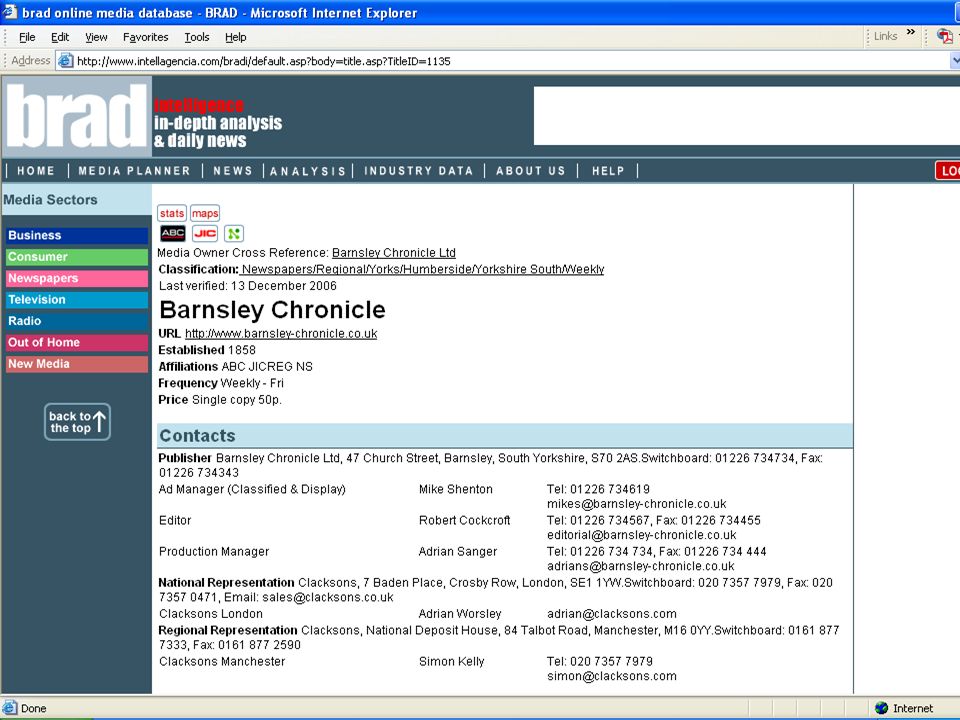Click the Done status page icon
960x720 pixels.
(x=9, y=708)
